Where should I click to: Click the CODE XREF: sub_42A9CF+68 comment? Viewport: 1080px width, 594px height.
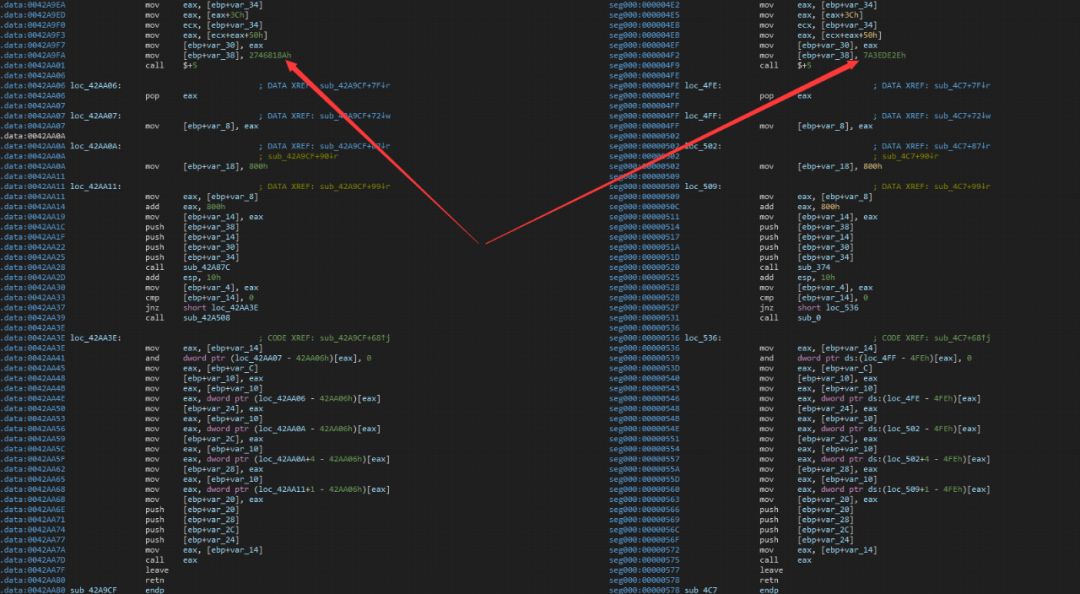tap(324, 338)
